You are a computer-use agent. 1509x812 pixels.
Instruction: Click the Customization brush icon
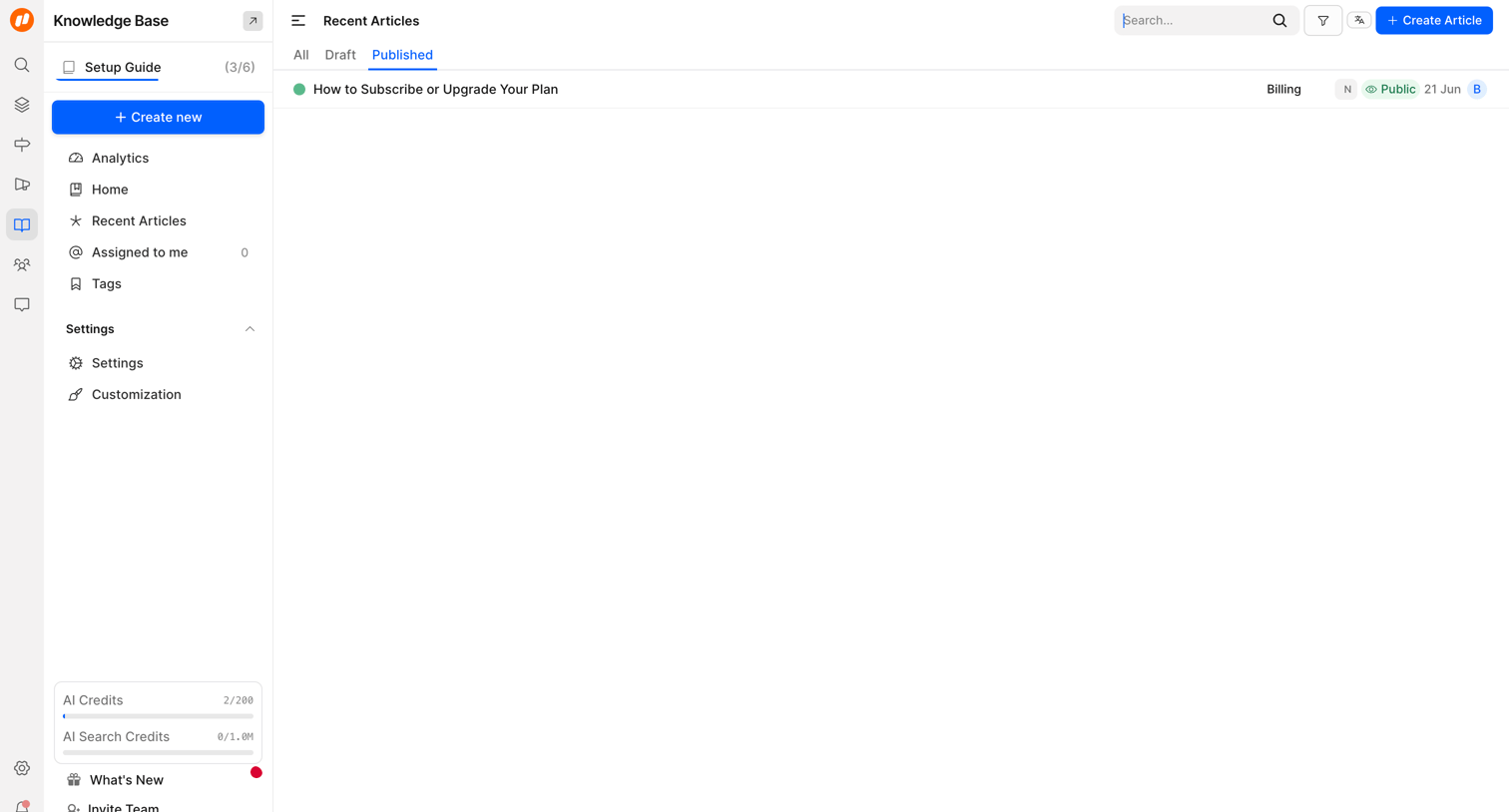tap(76, 395)
